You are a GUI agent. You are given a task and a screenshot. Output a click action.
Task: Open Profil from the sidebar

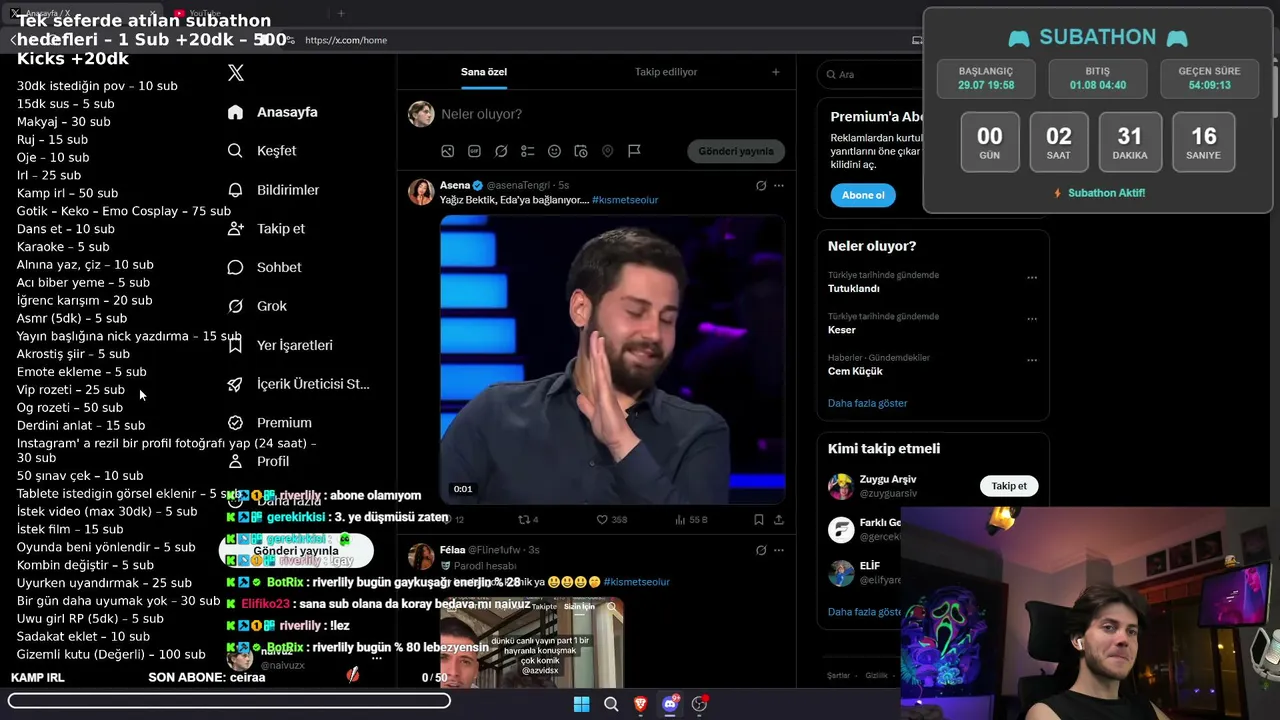click(x=258, y=461)
